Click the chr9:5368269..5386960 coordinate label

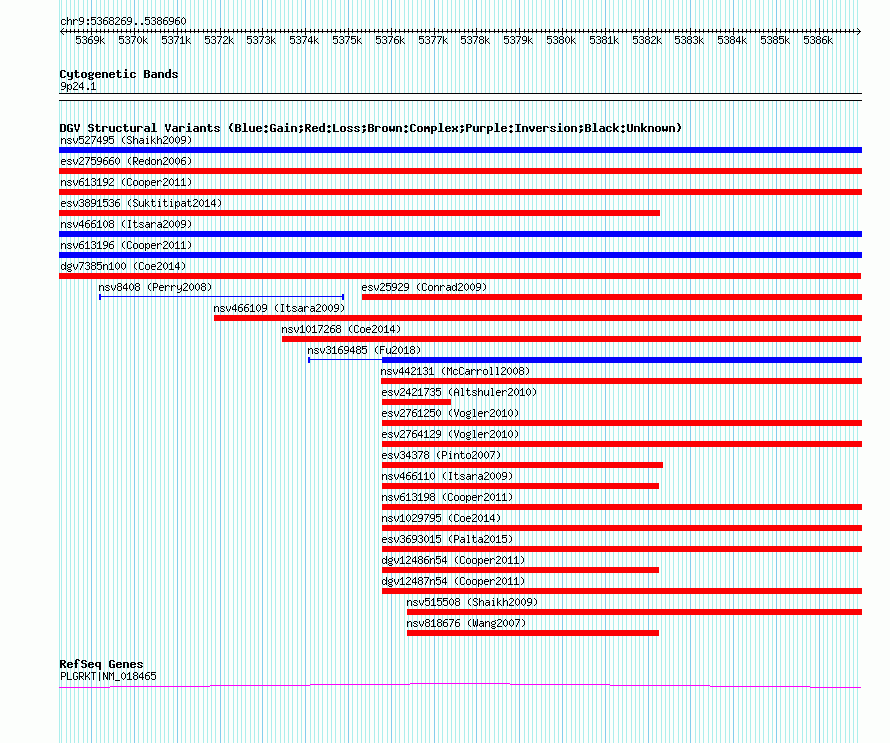pos(123,21)
